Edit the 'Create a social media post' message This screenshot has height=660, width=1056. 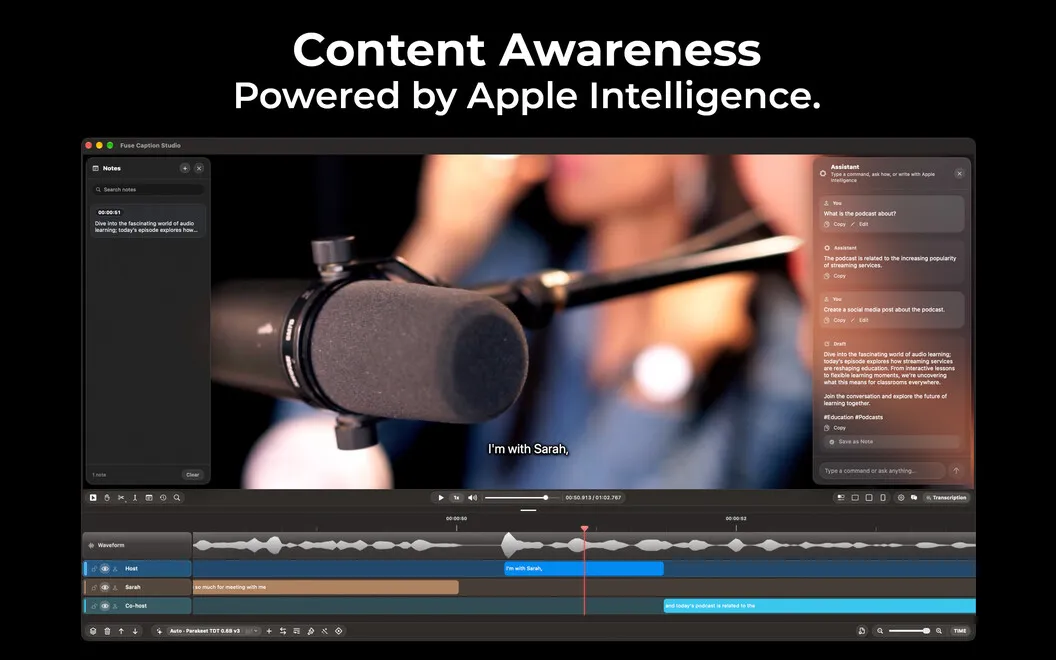pyautogui.click(x=859, y=321)
